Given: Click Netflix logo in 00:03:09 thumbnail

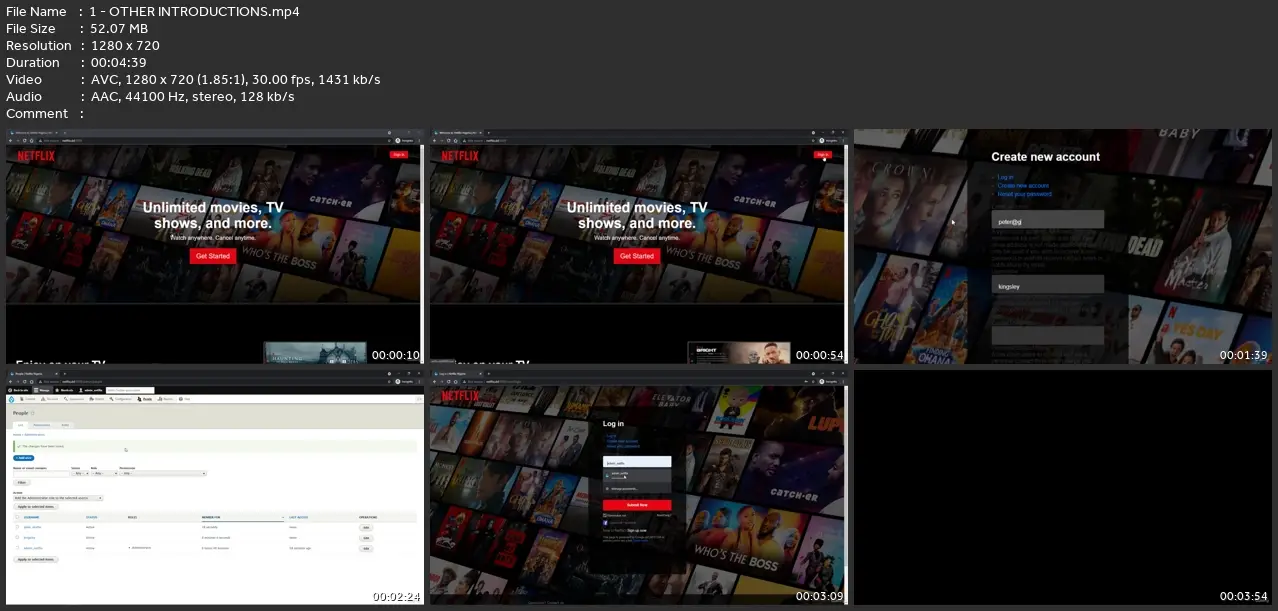Looking at the screenshot, I should 459,396.
